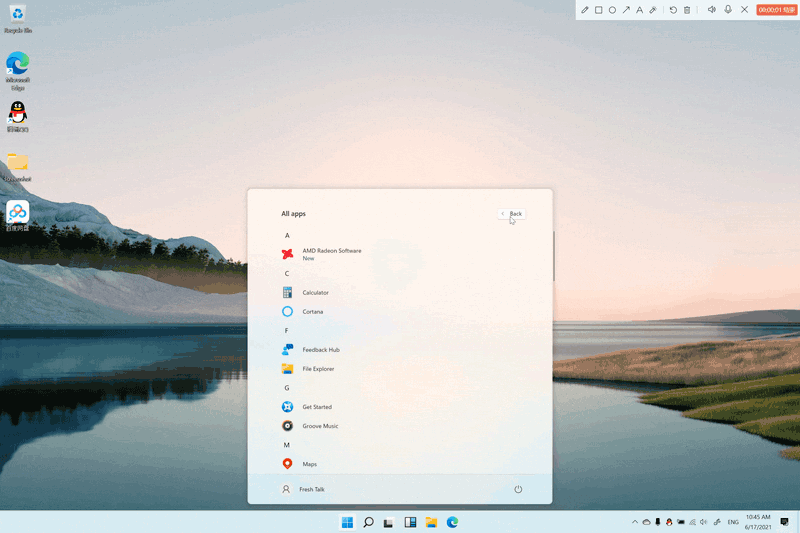Jump to letter A section header

click(287, 235)
